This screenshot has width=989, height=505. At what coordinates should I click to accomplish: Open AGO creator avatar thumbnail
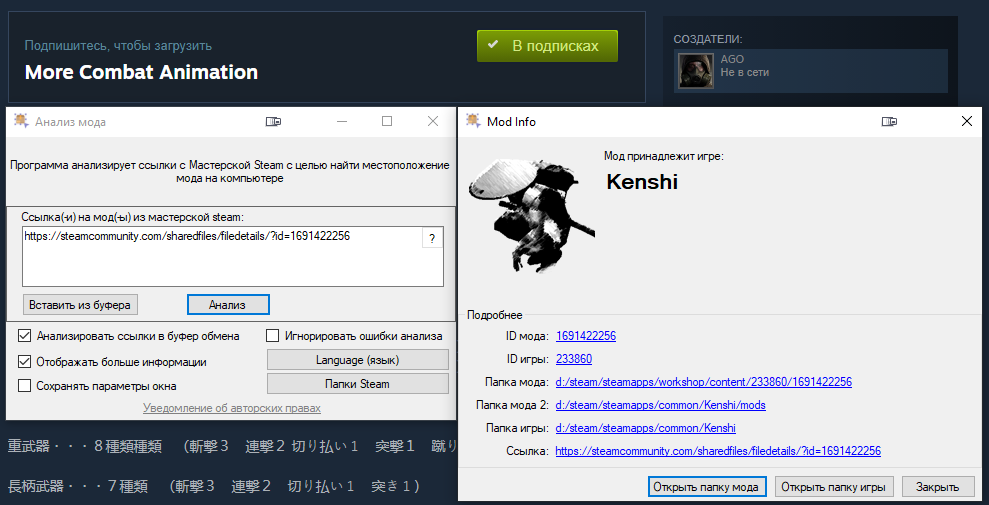(x=697, y=71)
